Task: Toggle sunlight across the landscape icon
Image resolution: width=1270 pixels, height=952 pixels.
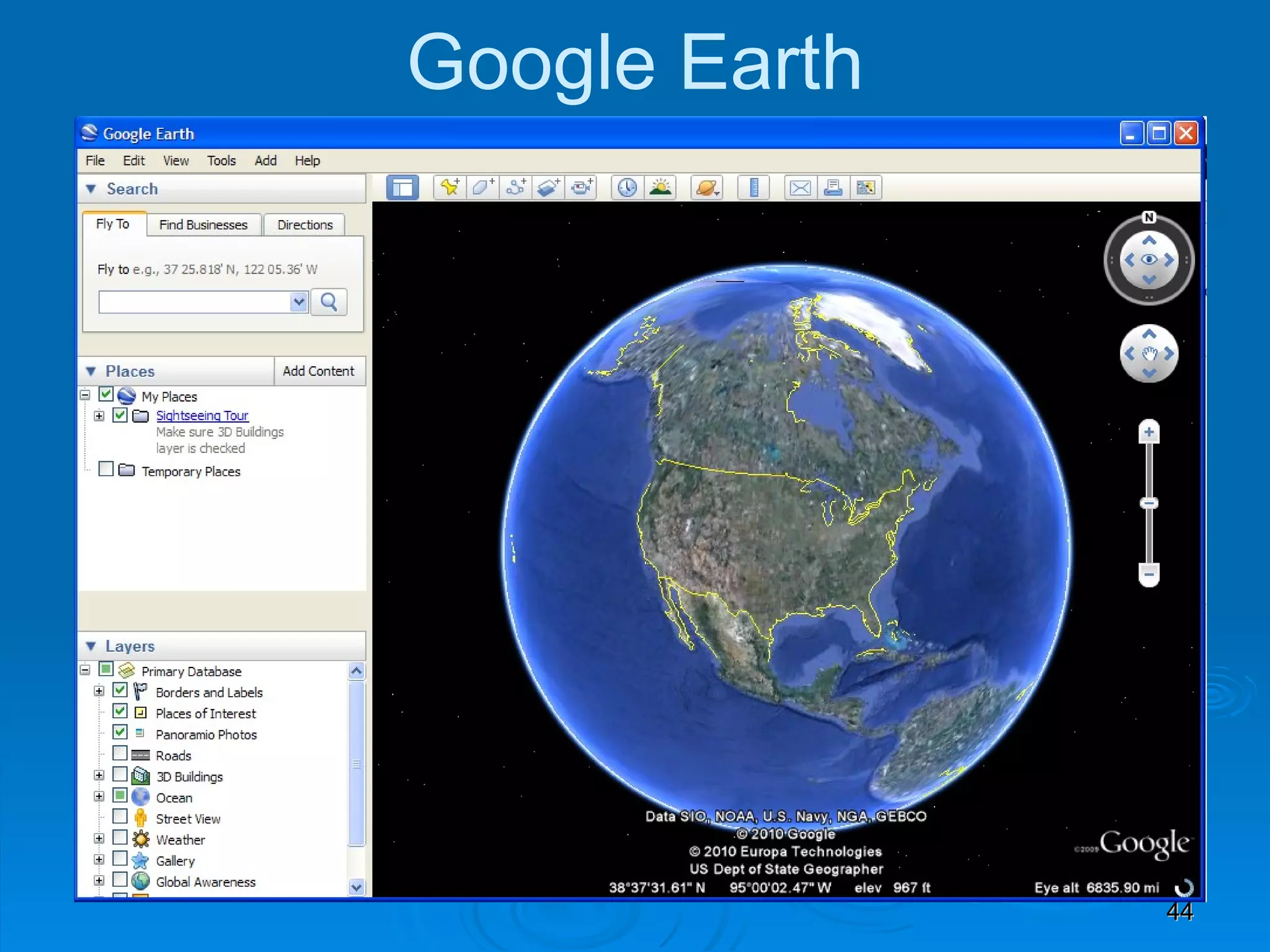Action: tap(660, 187)
